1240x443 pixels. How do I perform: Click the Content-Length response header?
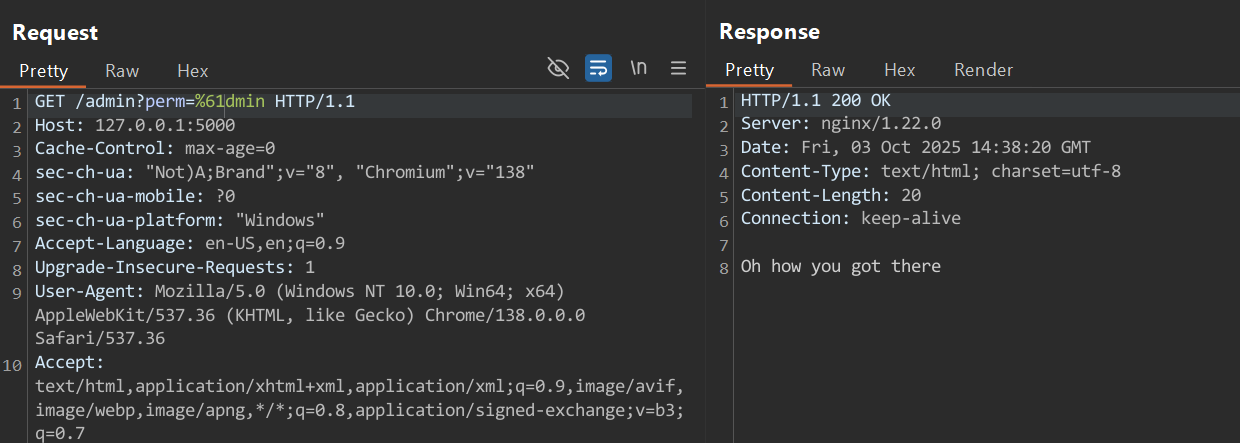pos(830,195)
